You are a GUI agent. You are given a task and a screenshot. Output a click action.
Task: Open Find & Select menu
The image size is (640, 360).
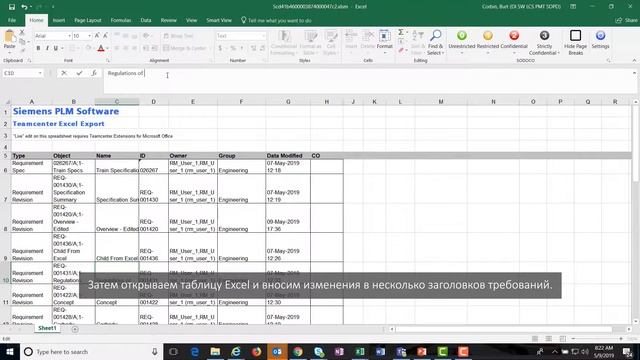(x=436, y=42)
